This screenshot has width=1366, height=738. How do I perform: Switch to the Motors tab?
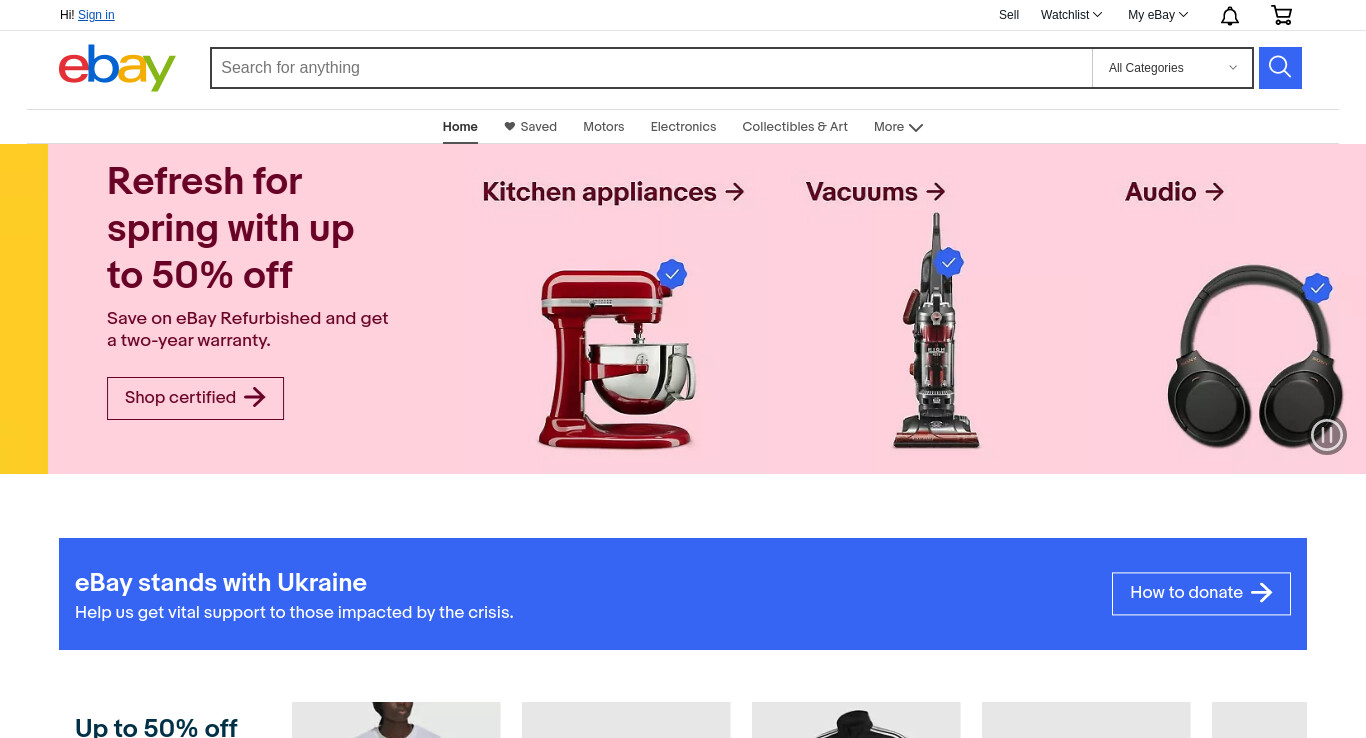point(604,127)
